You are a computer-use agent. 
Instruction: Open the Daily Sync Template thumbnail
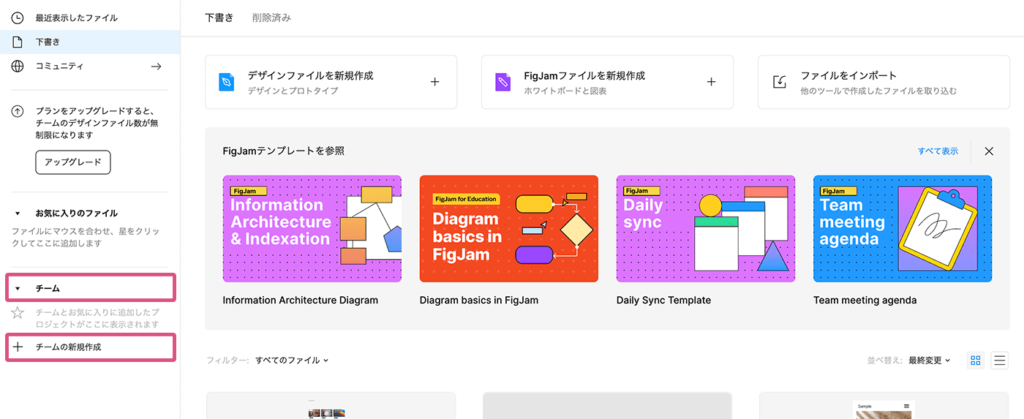705,228
